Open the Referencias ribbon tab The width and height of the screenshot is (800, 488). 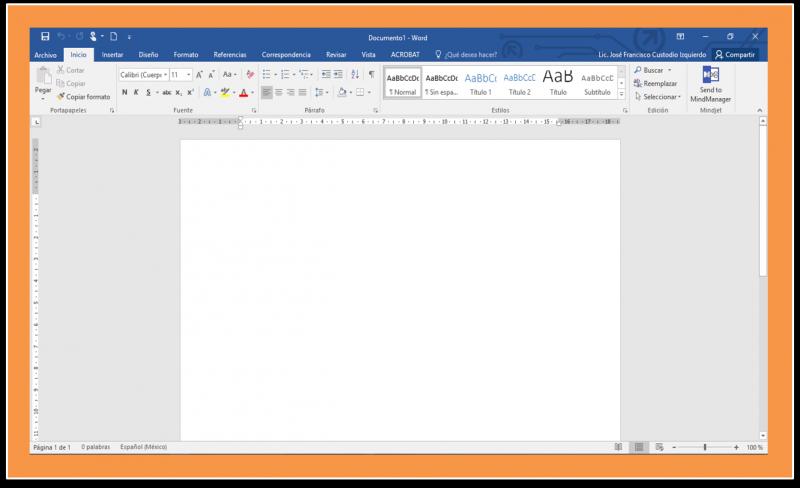(x=229, y=54)
